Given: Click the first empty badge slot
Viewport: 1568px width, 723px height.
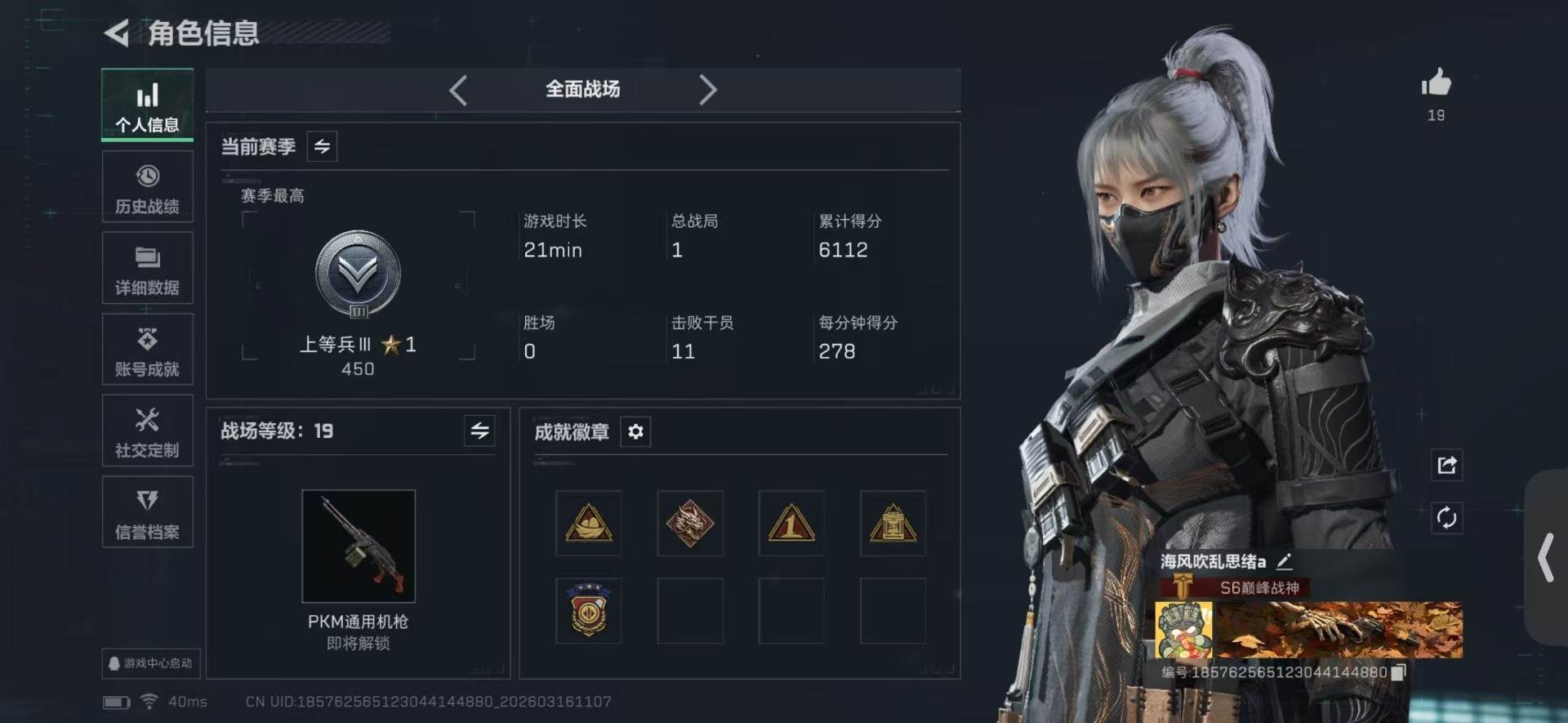Looking at the screenshot, I should coord(689,611).
